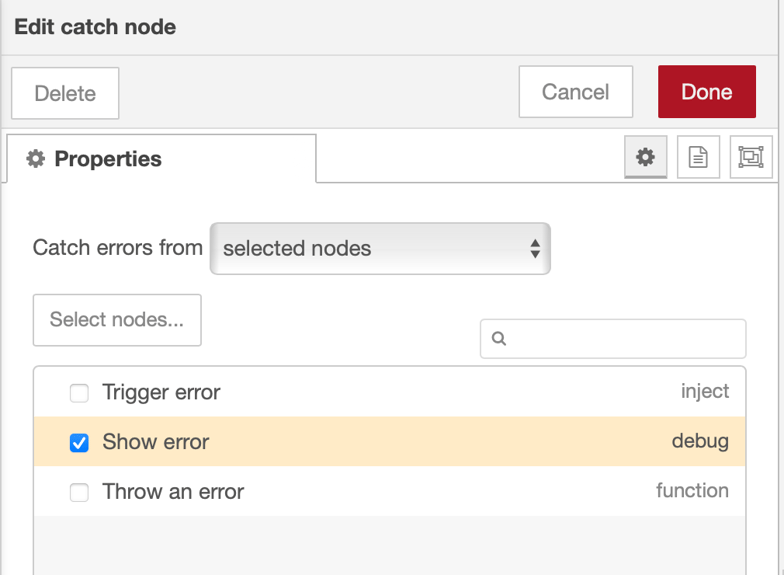Select the Trigger error inject row
784x575 pixels.
pos(390,392)
